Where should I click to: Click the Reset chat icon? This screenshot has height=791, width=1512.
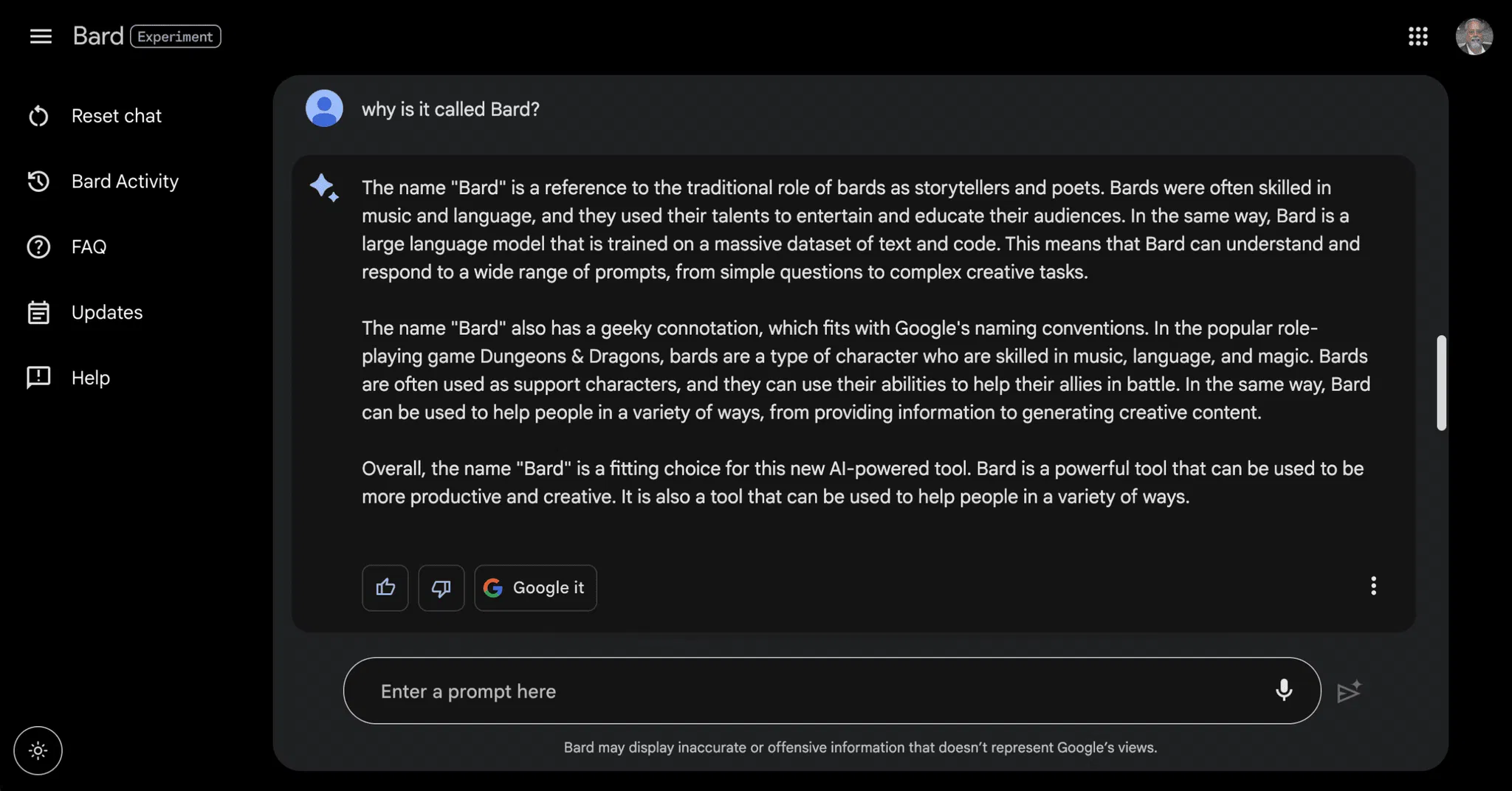(x=38, y=117)
